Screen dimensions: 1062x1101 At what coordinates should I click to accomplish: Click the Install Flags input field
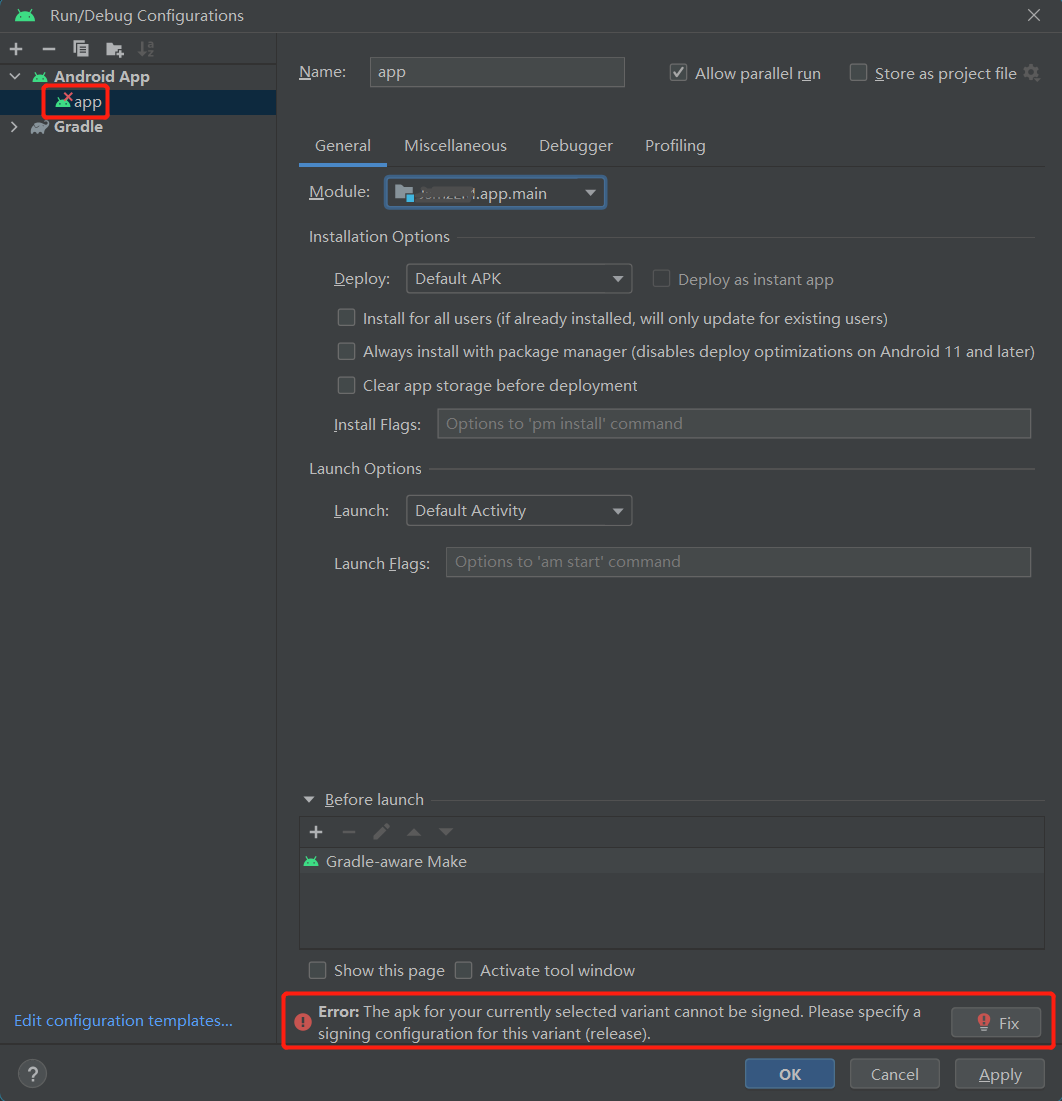pyautogui.click(x=733, y=424)
